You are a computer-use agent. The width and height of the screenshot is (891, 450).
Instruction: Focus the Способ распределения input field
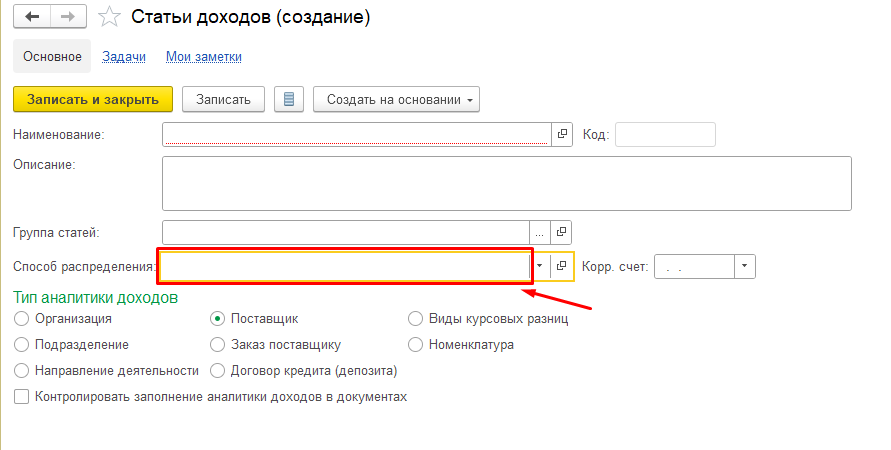(345, 266)
